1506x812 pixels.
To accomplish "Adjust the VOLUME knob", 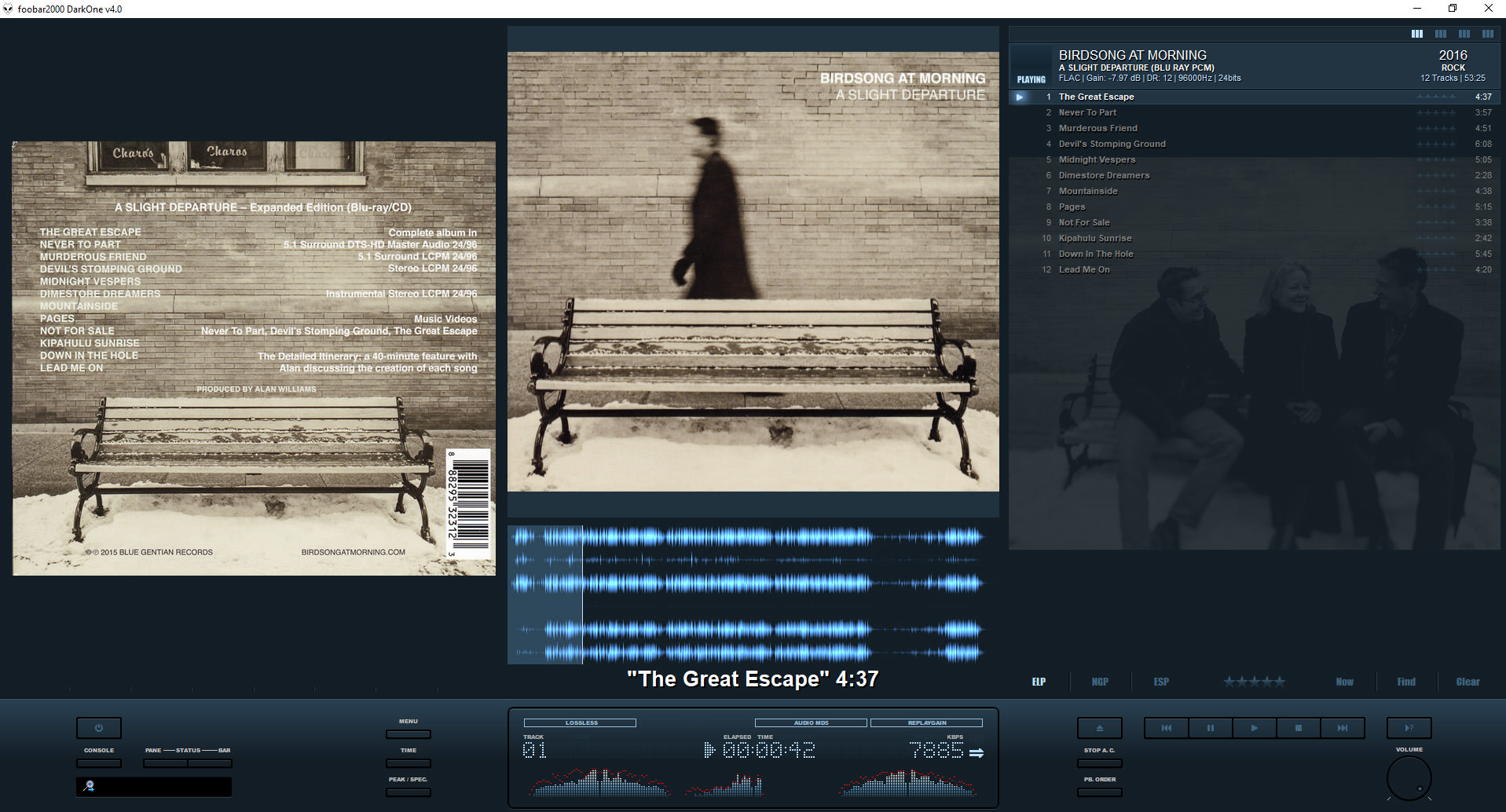I will click(1409, 778).
